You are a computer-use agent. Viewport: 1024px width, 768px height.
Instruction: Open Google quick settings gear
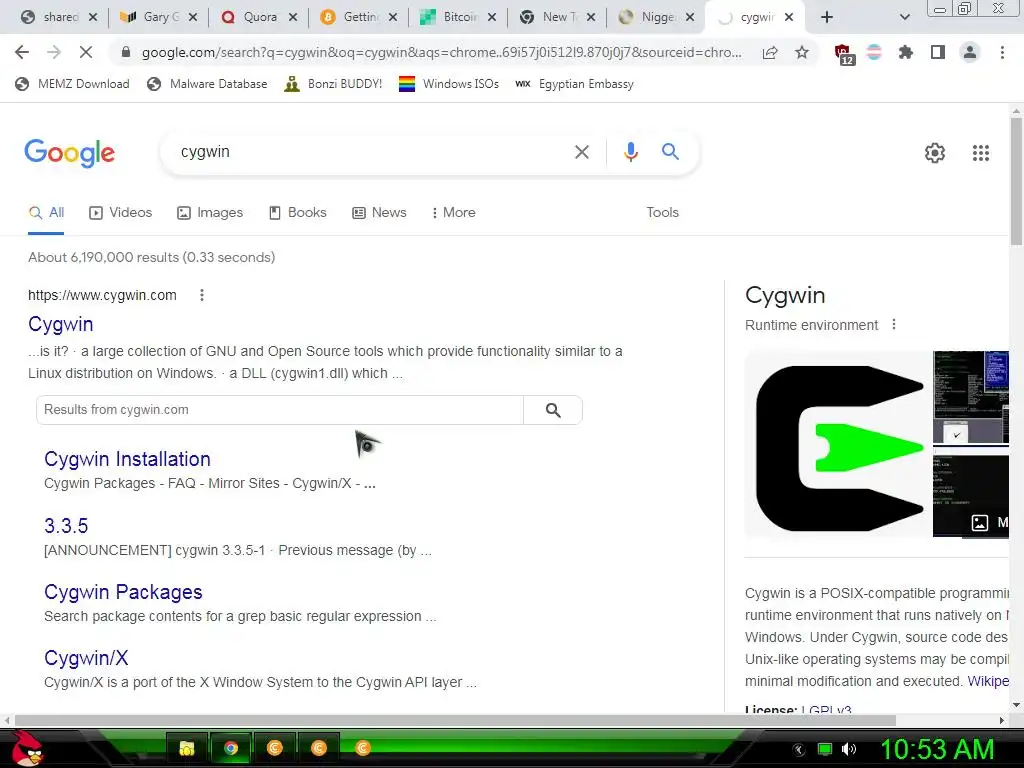point(935,153)
